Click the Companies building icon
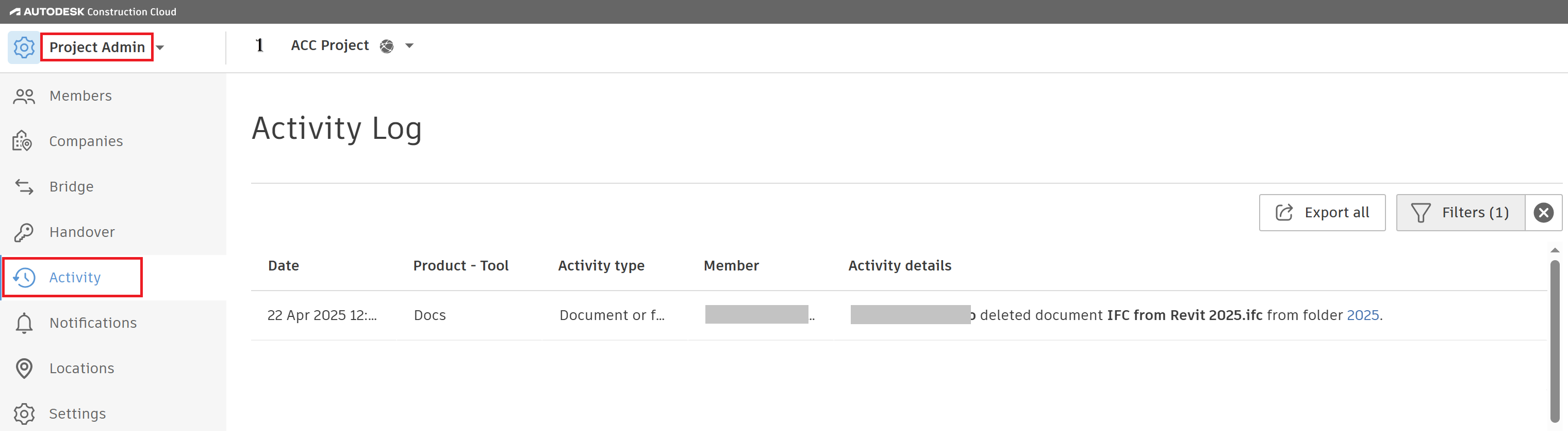This screenshot has width=1568, height=431. tap(23, 141)
